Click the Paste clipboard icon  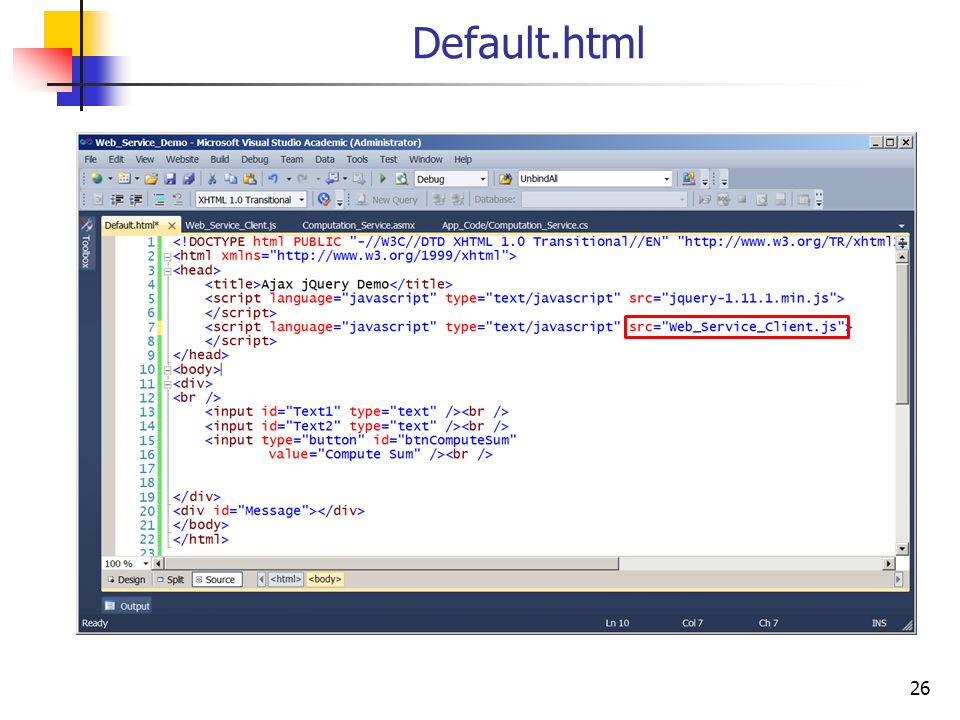click(x=250, y=179)
